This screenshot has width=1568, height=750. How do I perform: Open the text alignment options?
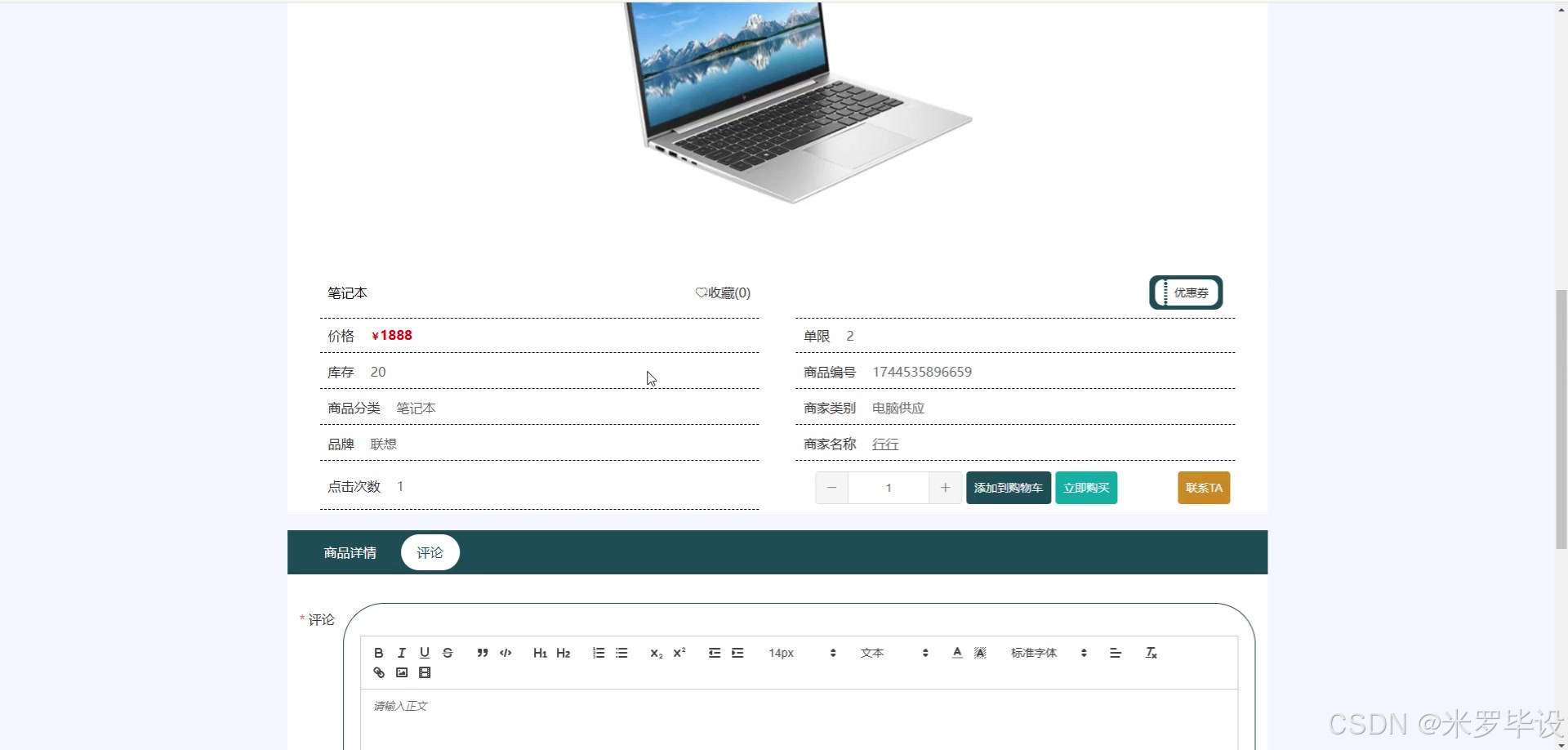pyautogui.click(x=1116, y=653)
